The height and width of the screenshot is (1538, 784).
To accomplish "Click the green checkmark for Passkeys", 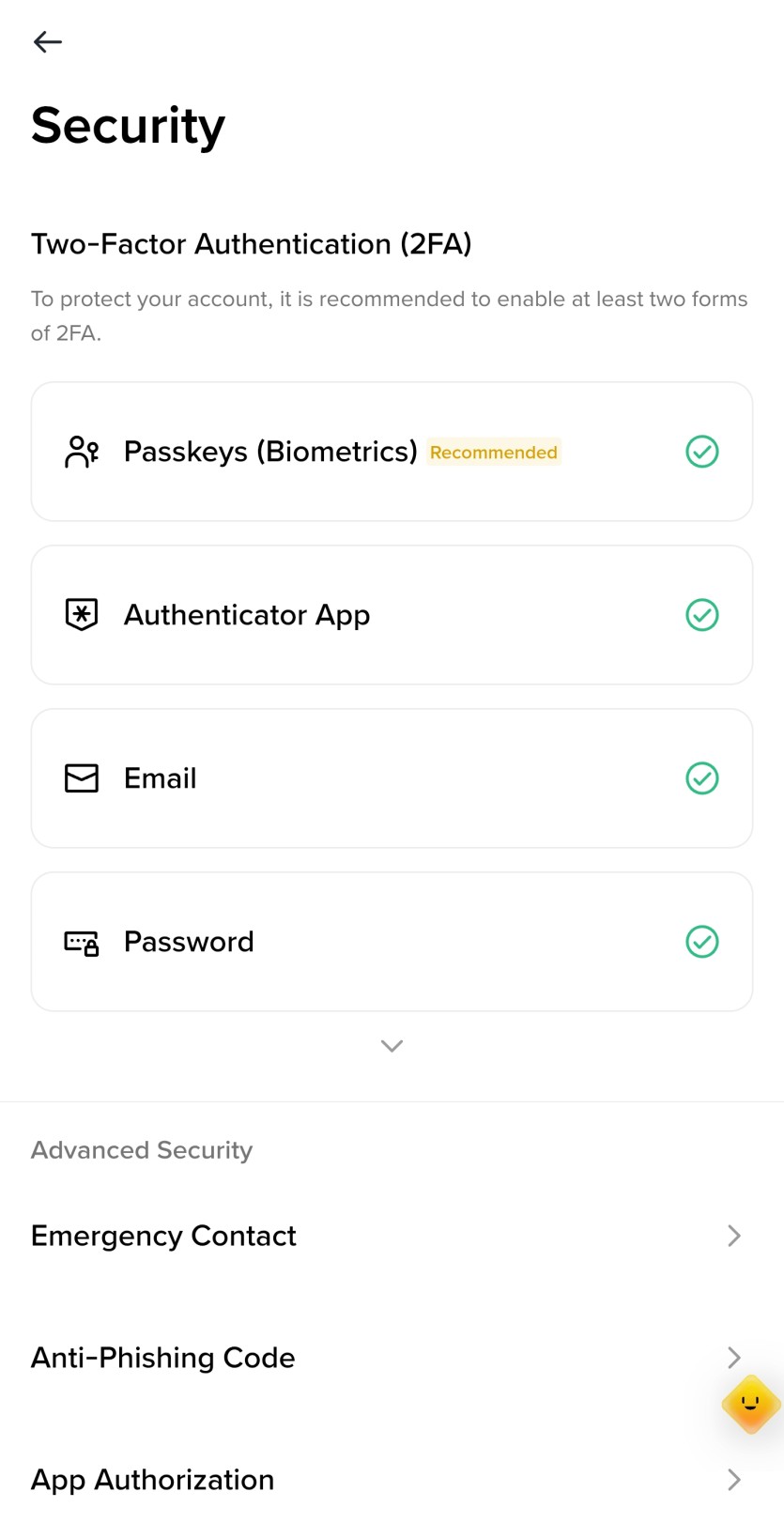I will point(702,452).
